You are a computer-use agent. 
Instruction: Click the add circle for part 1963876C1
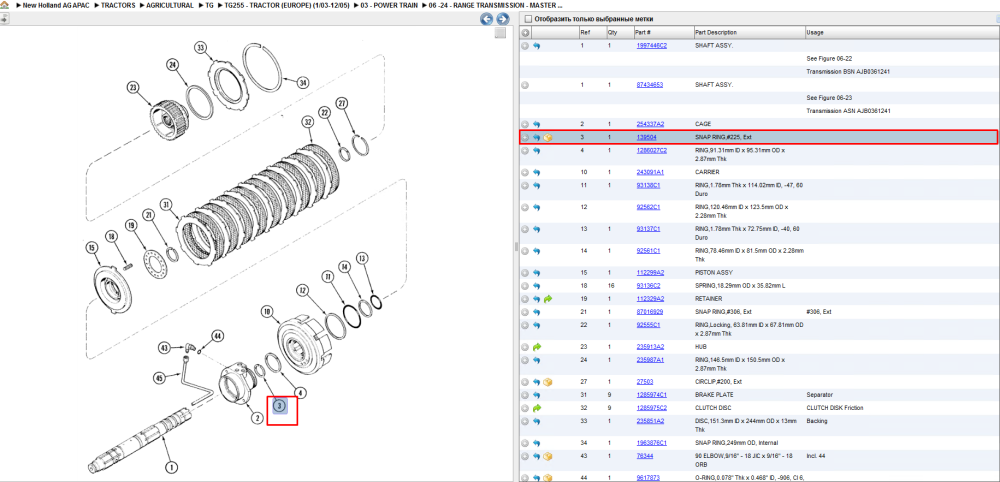pyautogui.click(x=525, y=442)
